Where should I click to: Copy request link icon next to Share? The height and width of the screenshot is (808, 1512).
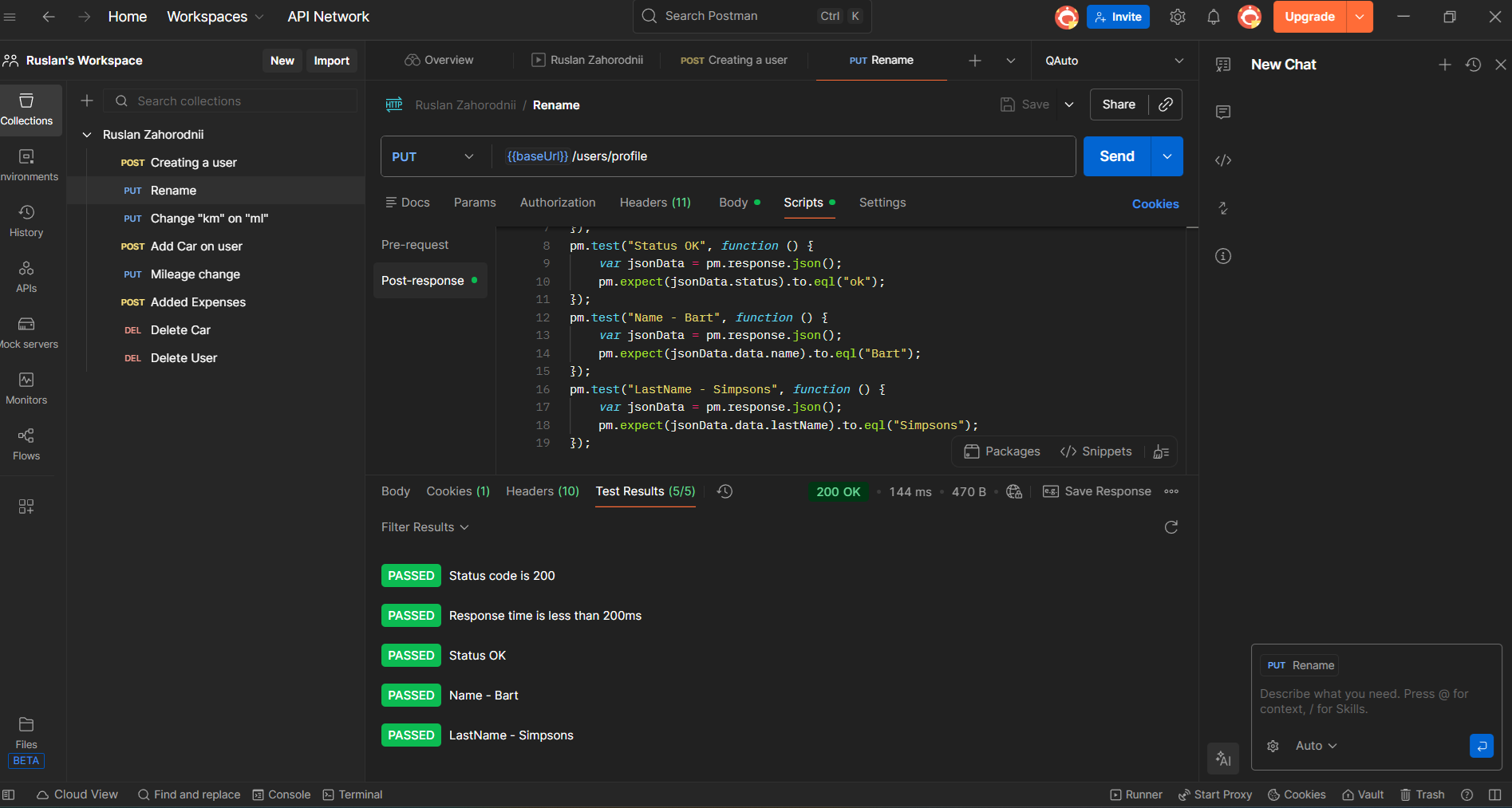[1165, 104]
